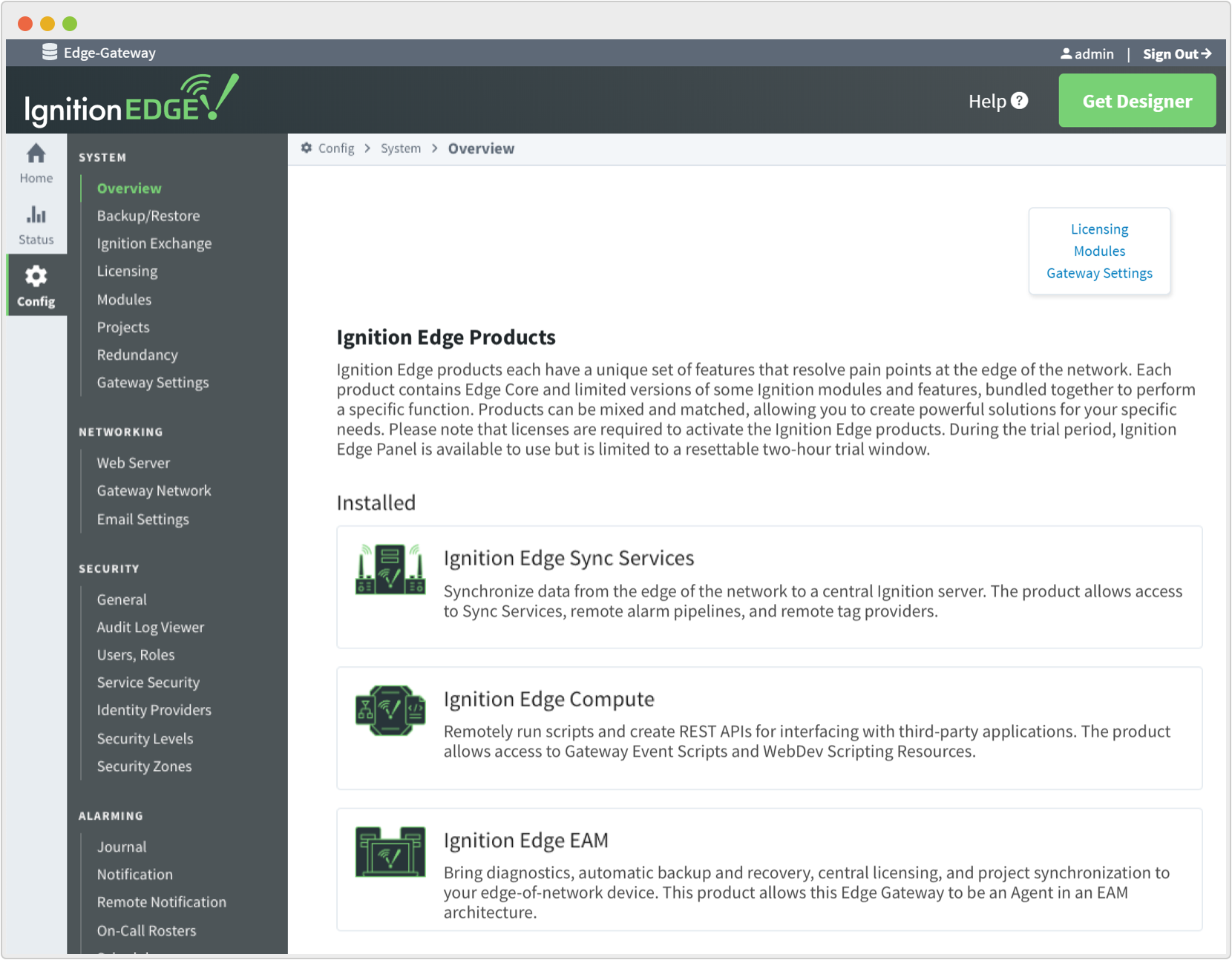The height and width of the screenshot is (960, 1232).
Task: Click the Ignition Edge Compute icon
Action: (390, 711)
